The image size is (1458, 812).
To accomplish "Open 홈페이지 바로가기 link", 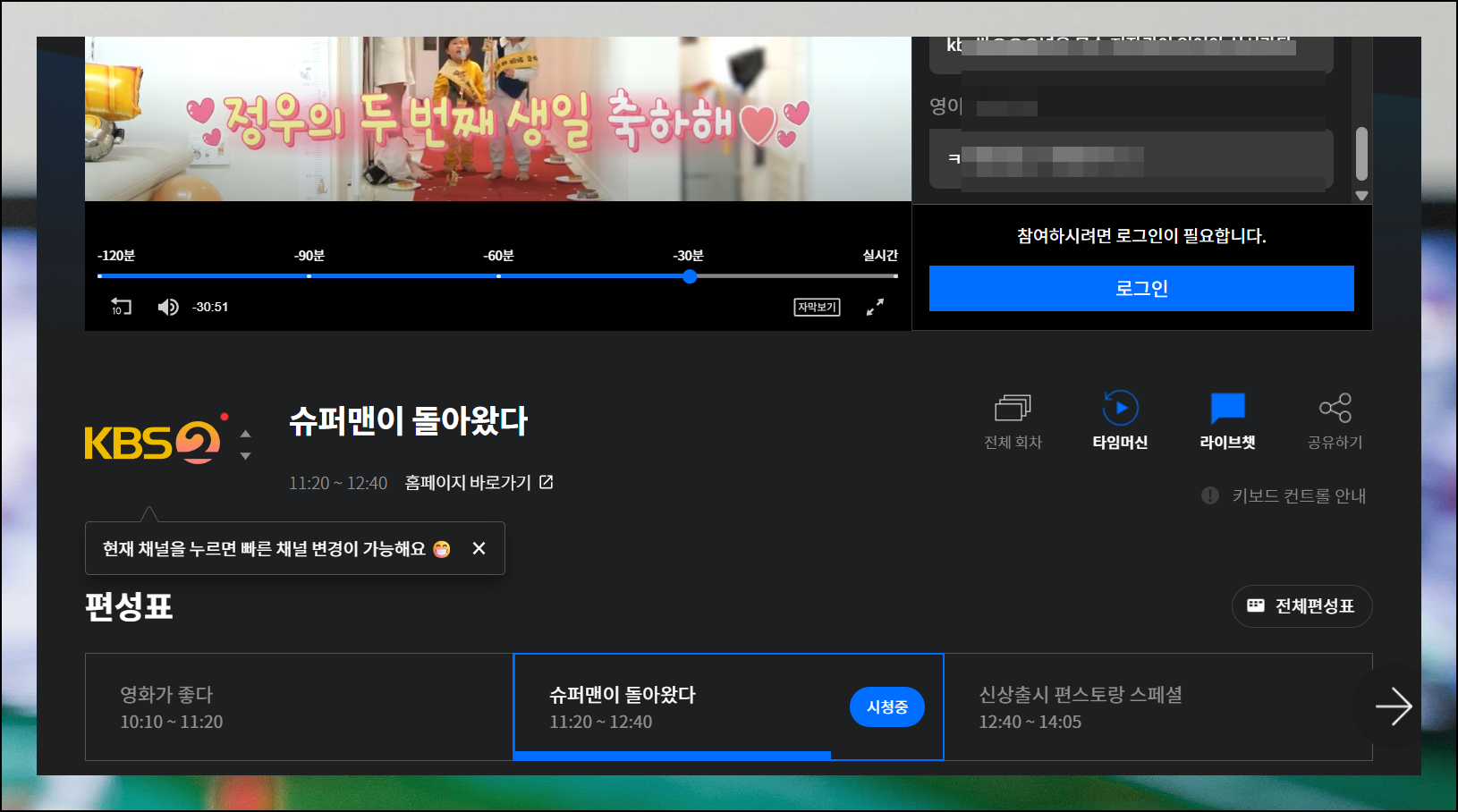I will tap(479, 483).
